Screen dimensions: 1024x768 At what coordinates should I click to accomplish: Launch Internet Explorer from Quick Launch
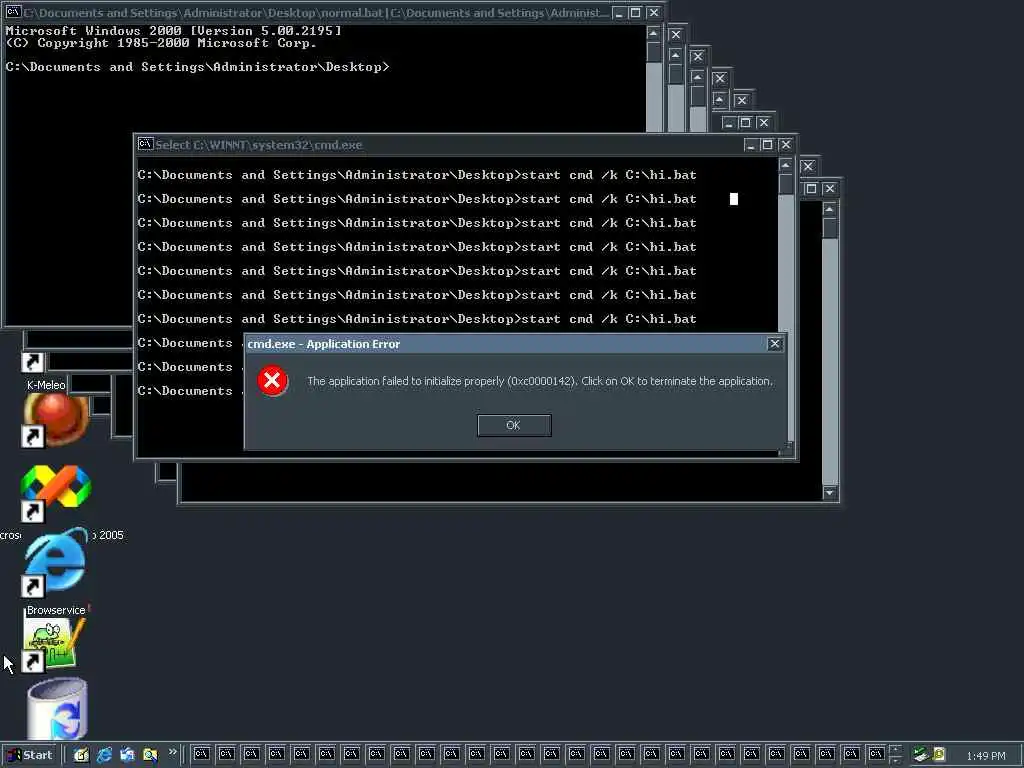[x=104, y=755]
